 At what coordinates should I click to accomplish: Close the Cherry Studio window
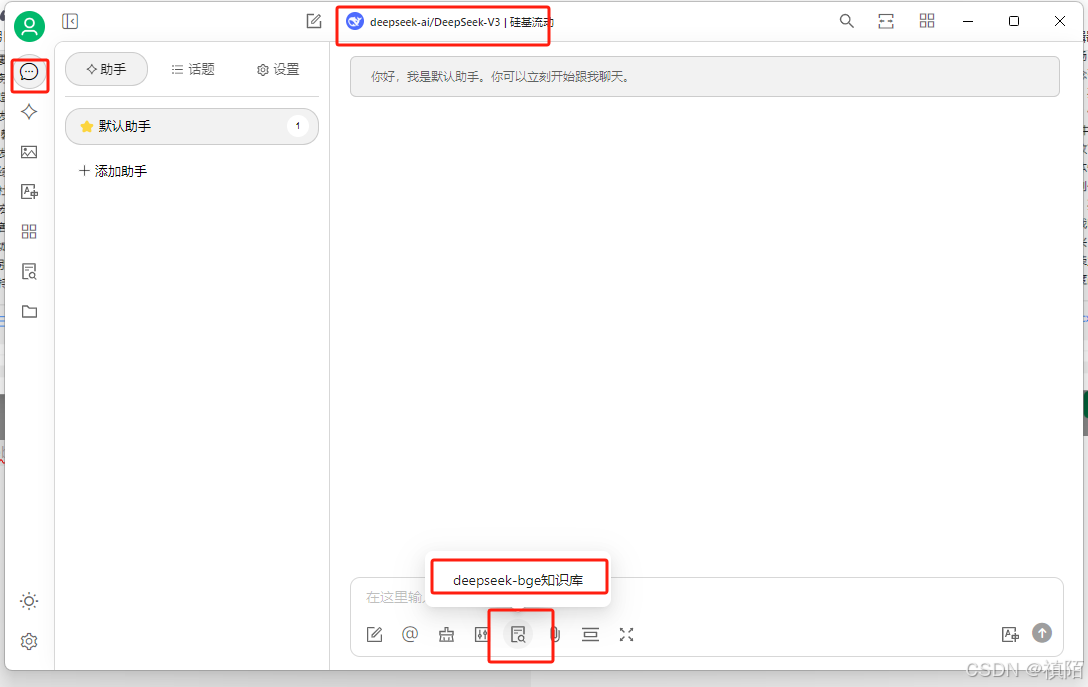[1060, 22]
